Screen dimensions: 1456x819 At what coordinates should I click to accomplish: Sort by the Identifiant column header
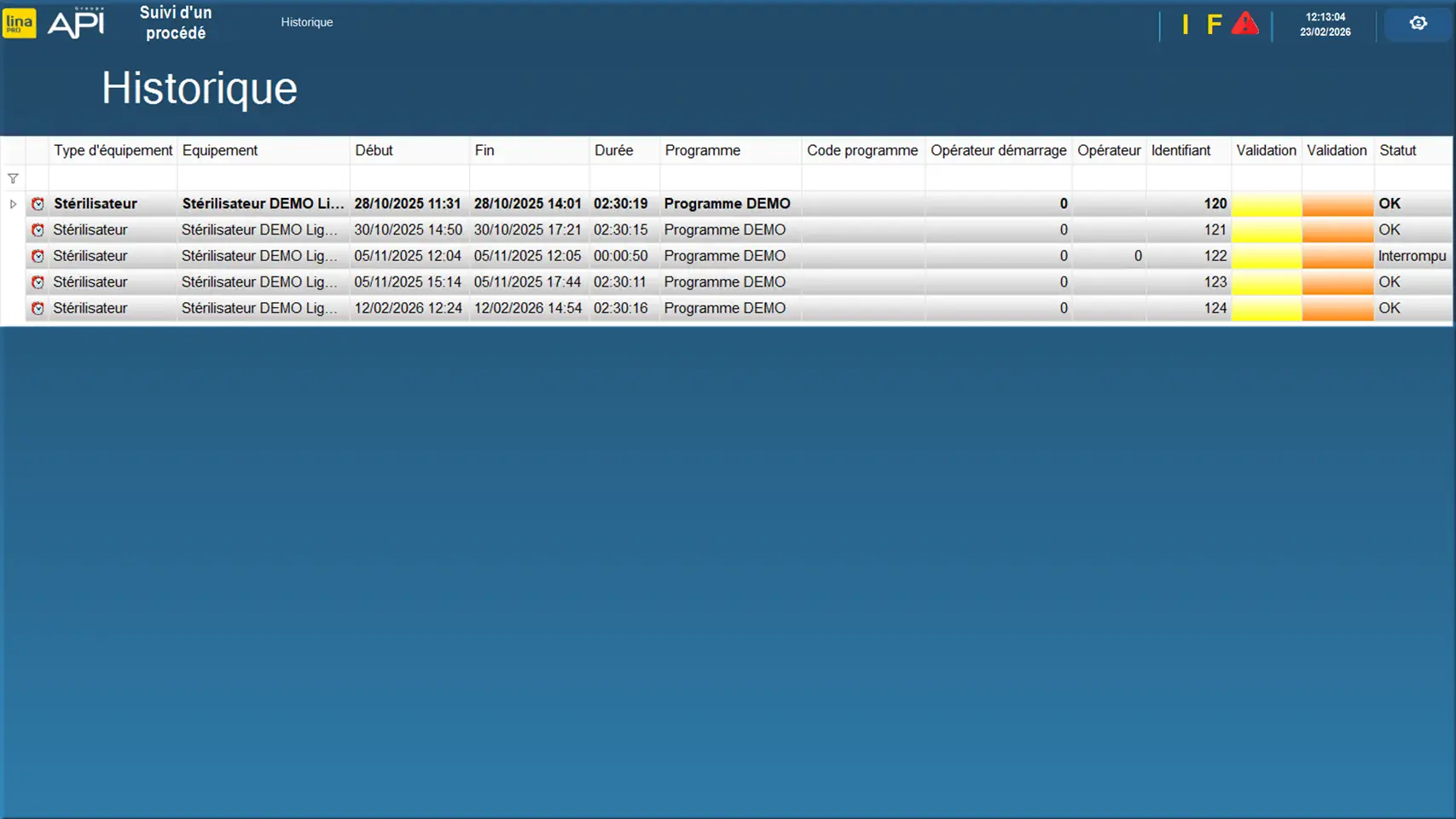pyautogui.click(x=1180, y=150)
